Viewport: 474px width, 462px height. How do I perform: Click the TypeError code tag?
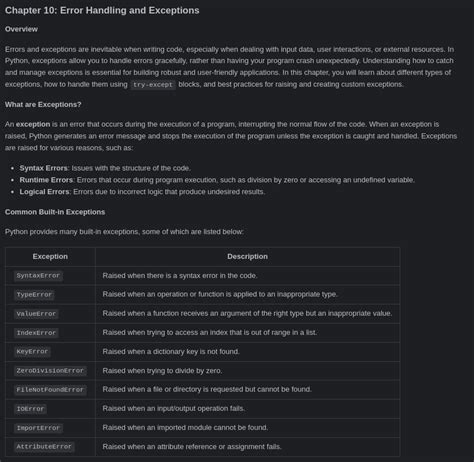34,295
